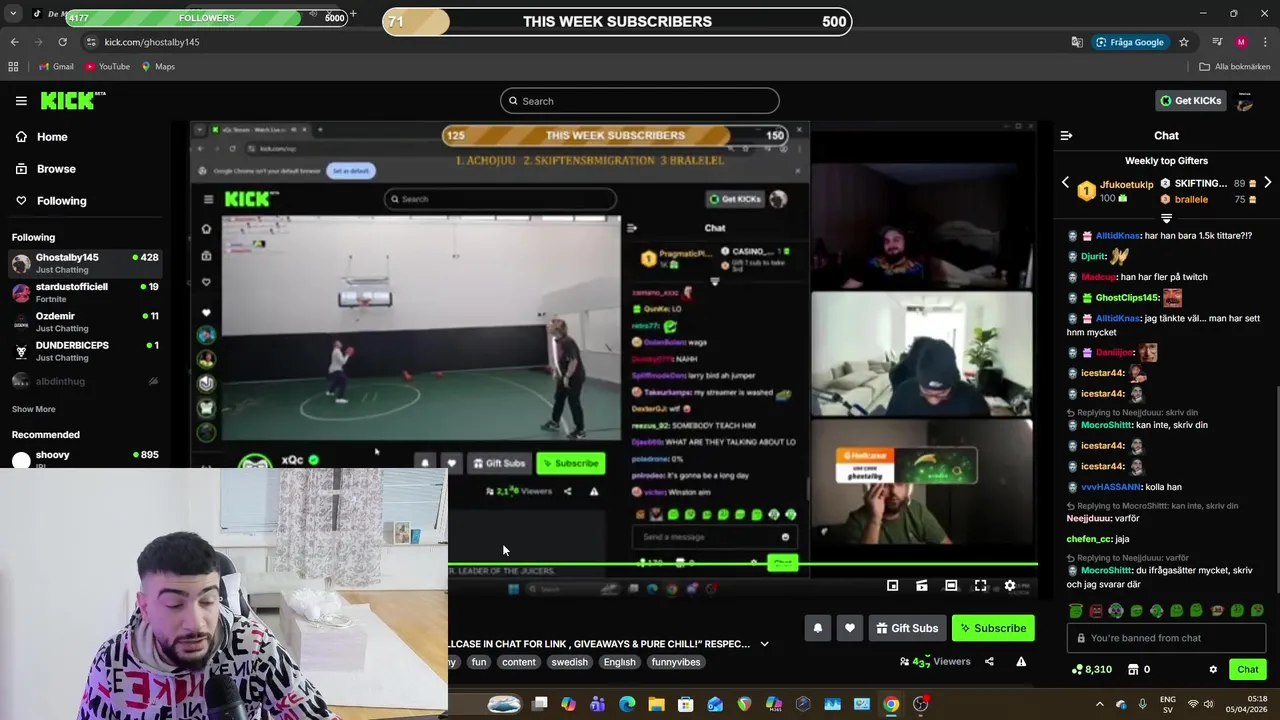Screen dimensions: 1280x720
Task: Select the English tag
Action: pyautogui.click(x=619, y=662)
